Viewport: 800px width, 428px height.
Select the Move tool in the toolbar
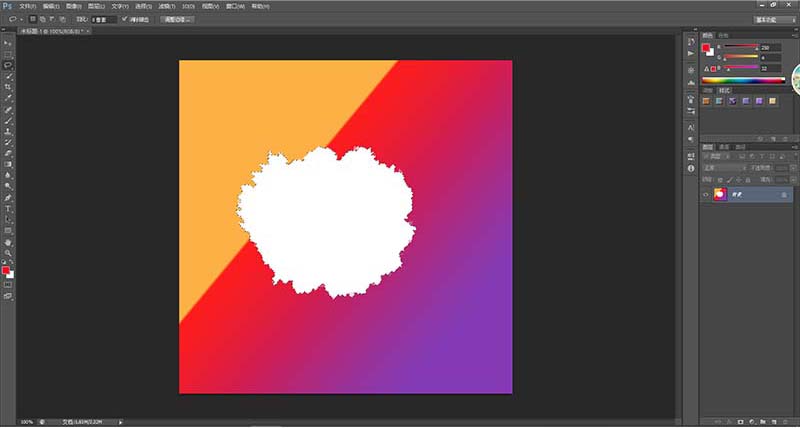(8, 43)
